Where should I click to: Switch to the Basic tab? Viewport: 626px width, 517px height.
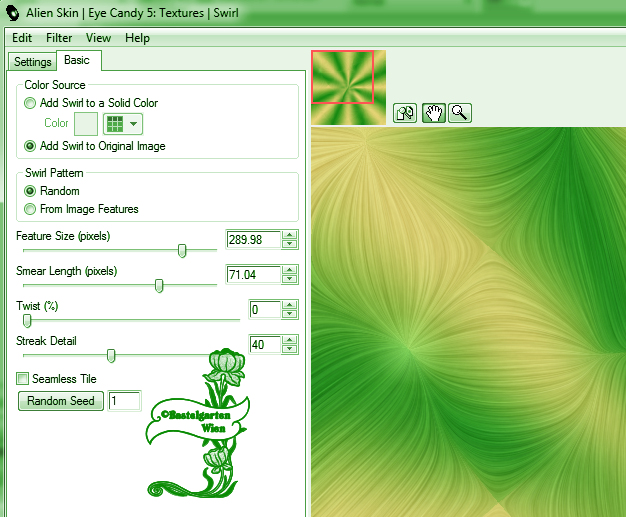(79, 60)
